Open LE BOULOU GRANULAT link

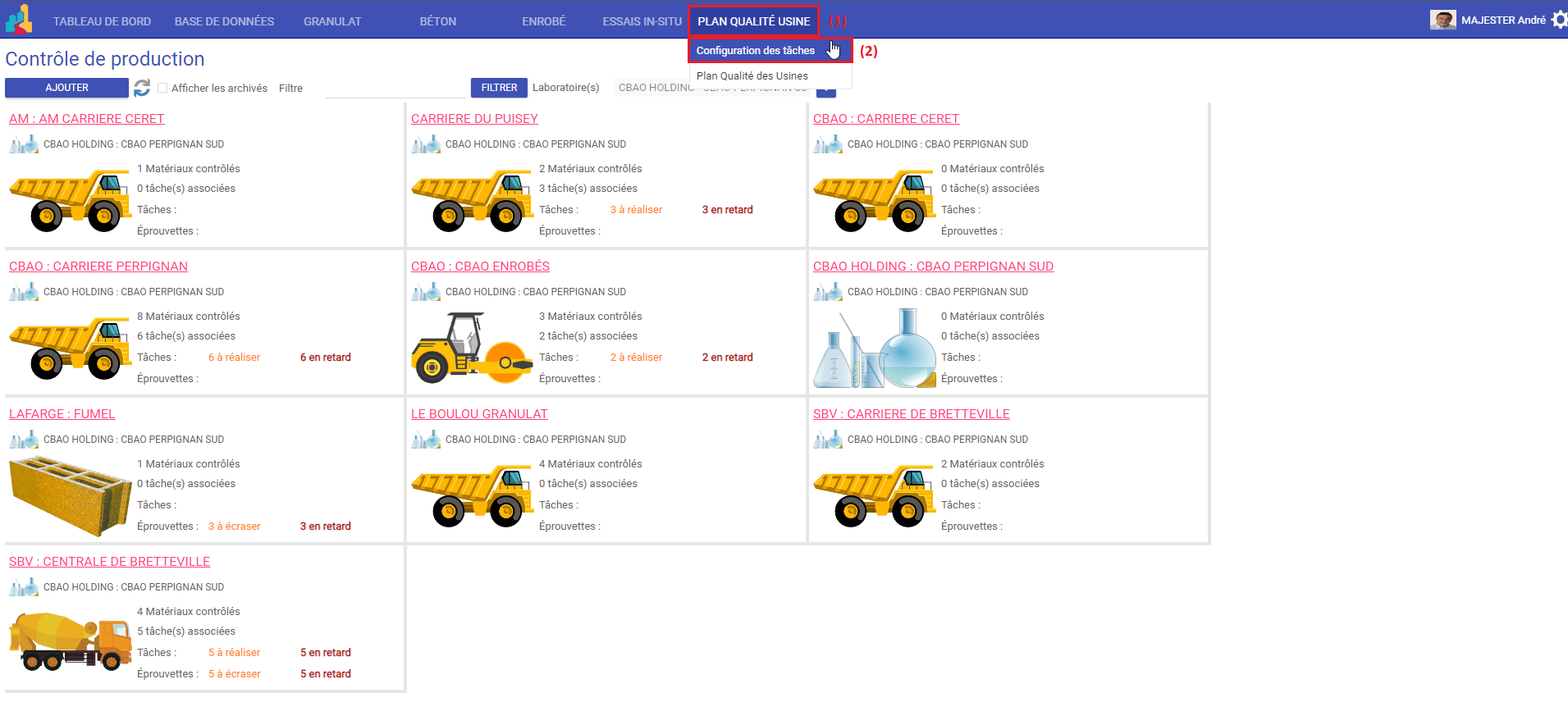coord(479,414)
